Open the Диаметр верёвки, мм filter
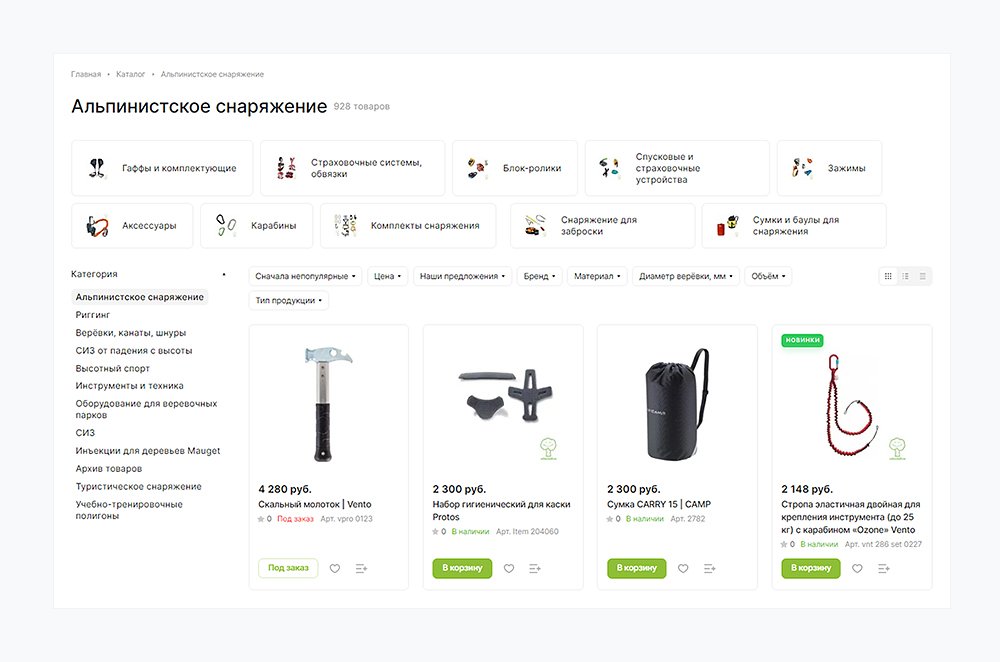This screenshot has height=662, width=1000. tap(686, 276)
